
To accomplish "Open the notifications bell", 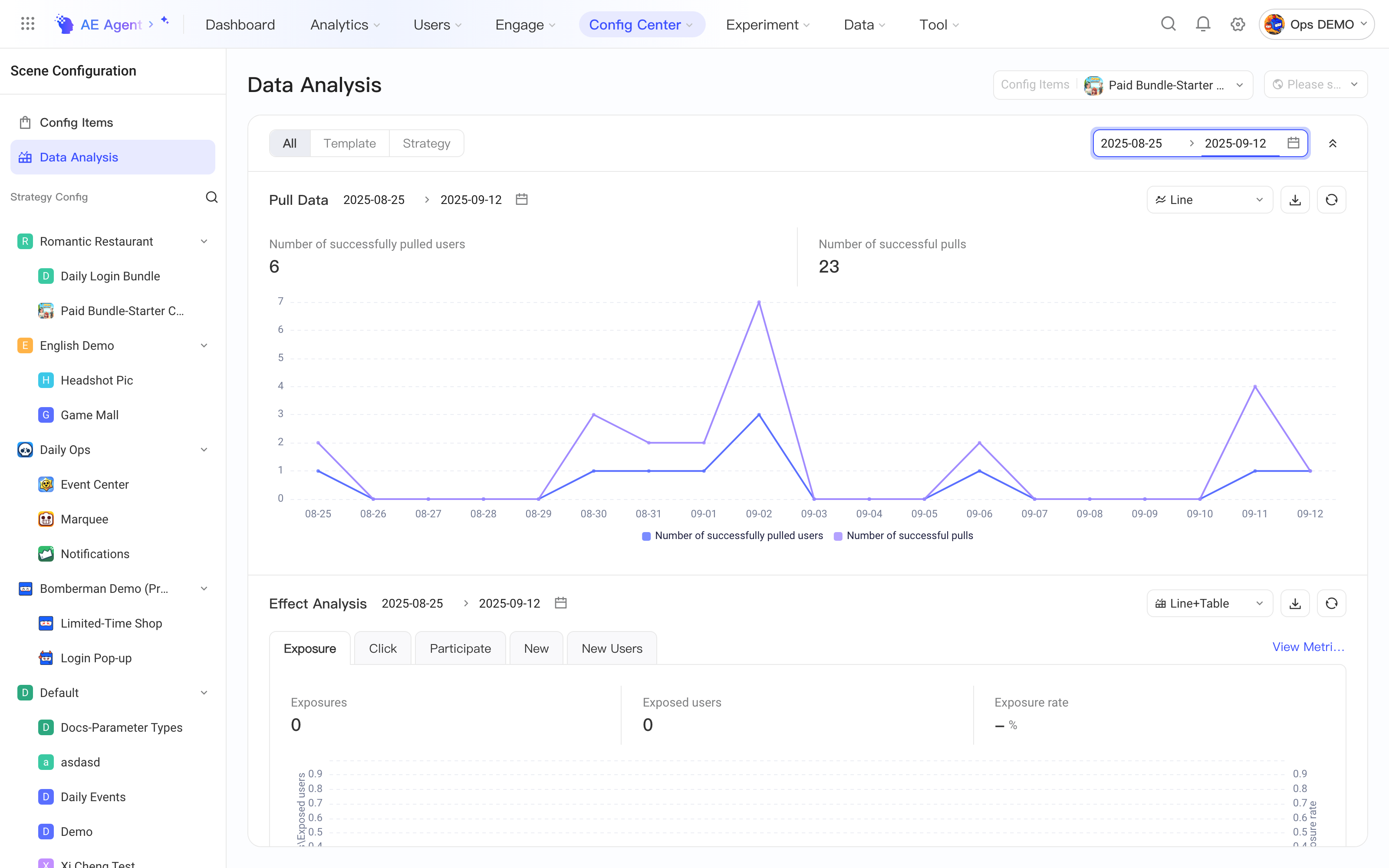I will pyautogui.click(x=1202, y=24).
